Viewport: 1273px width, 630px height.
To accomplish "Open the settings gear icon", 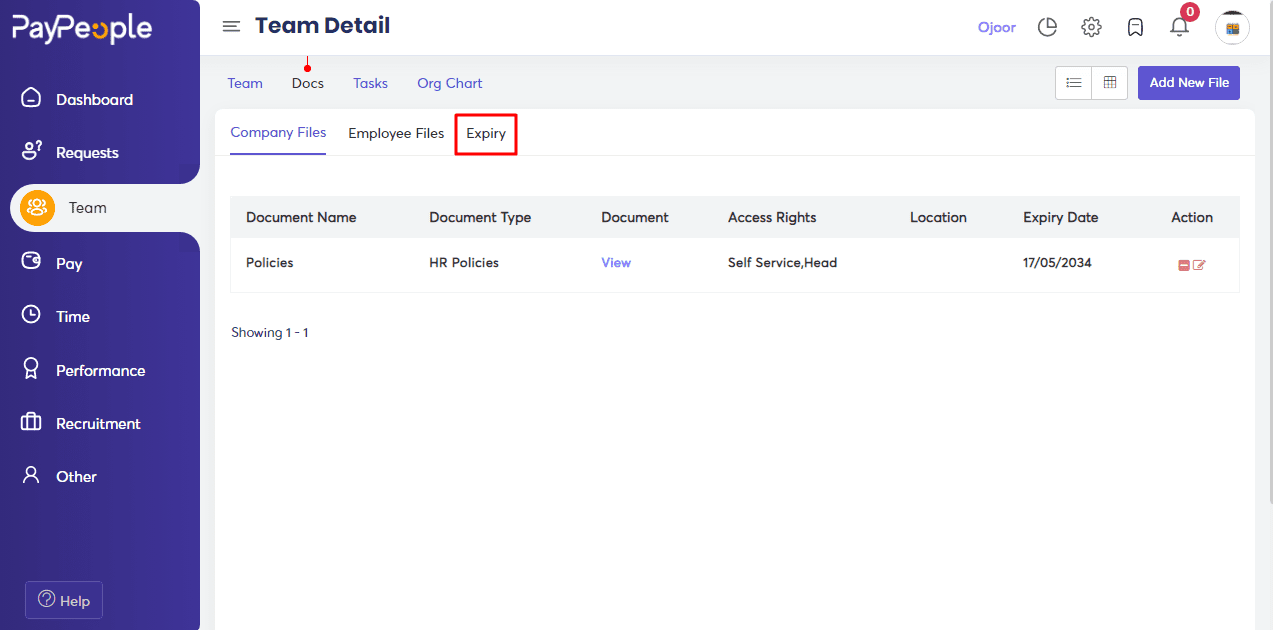I will tap(1091, 27).
